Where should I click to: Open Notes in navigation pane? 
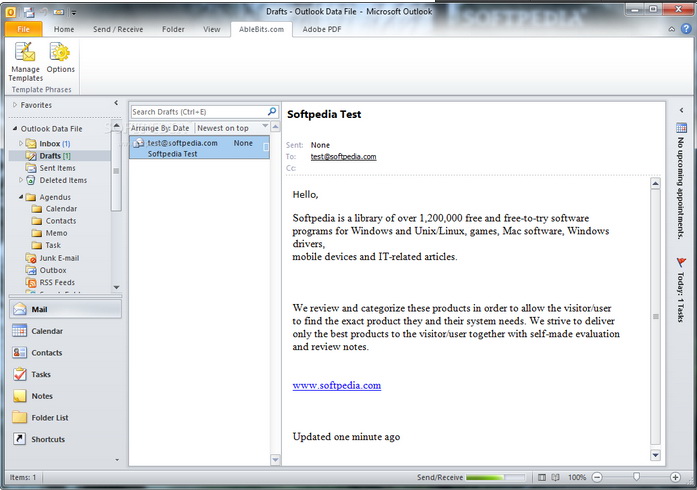point(65,396)
